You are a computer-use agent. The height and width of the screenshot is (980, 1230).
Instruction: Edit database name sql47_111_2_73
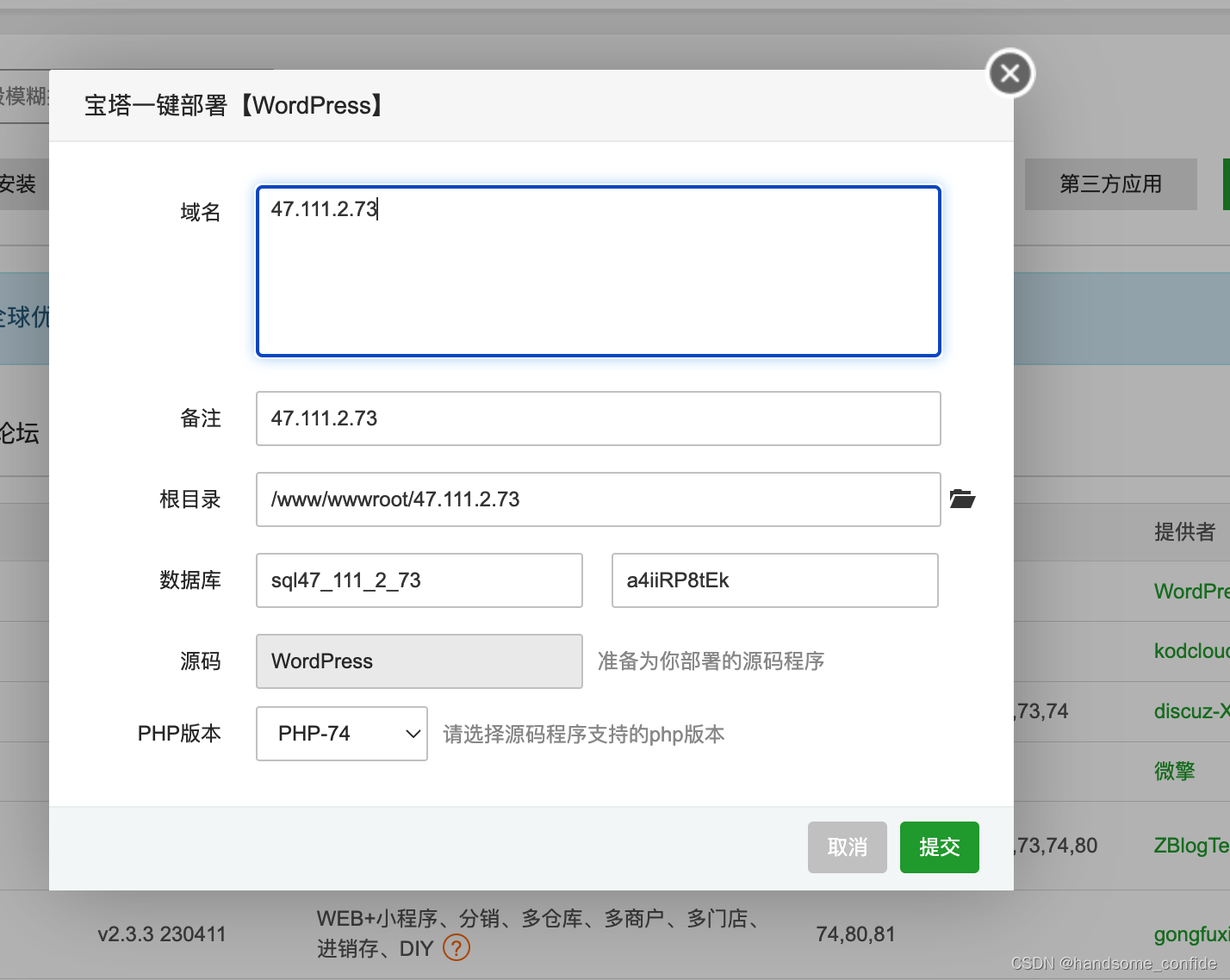click(x=419, y=580)
